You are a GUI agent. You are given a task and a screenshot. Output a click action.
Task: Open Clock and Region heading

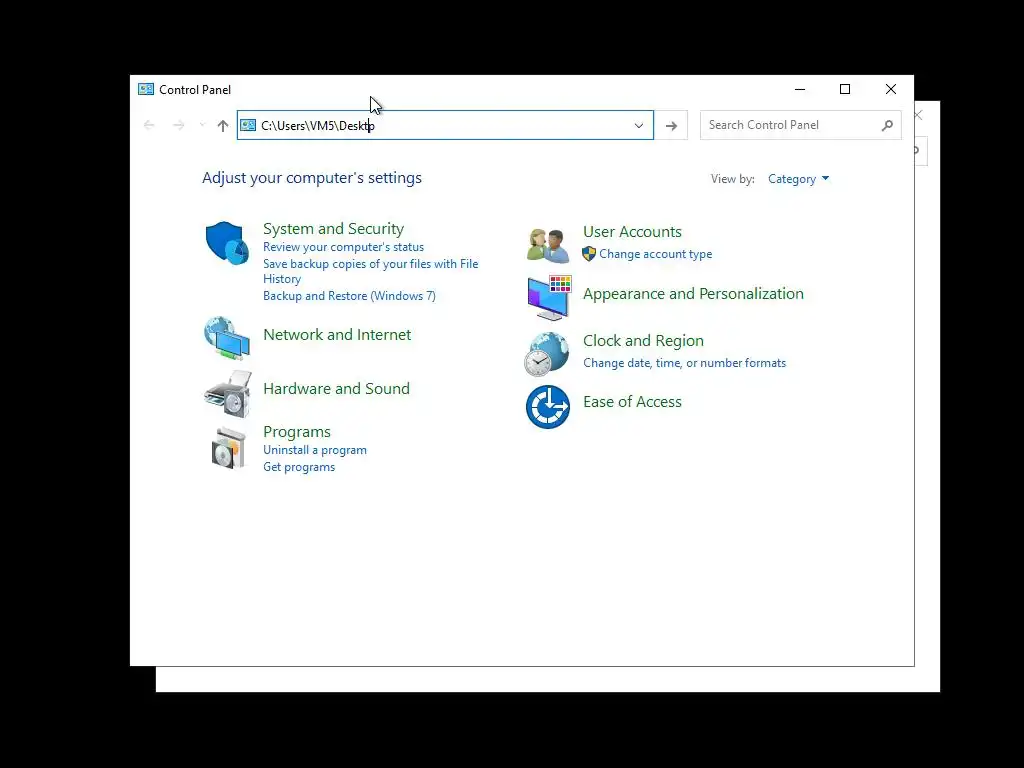643,341
